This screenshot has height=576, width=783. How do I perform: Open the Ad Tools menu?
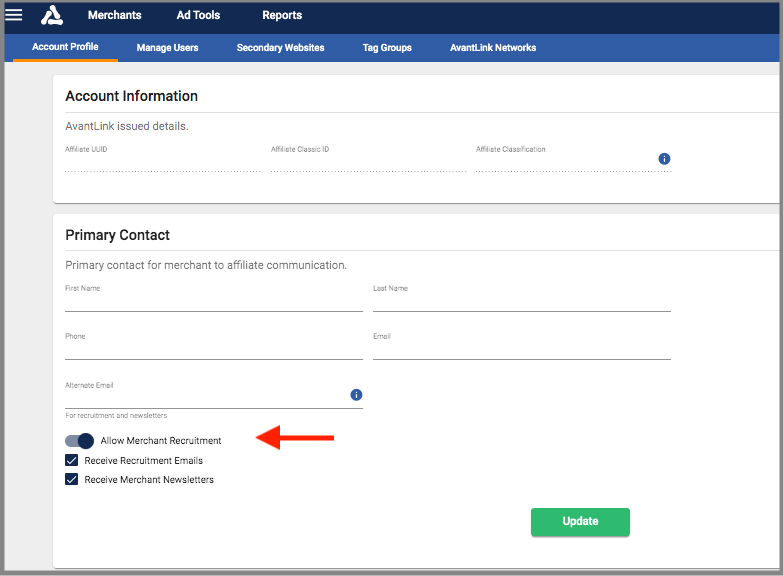(198, 15)
